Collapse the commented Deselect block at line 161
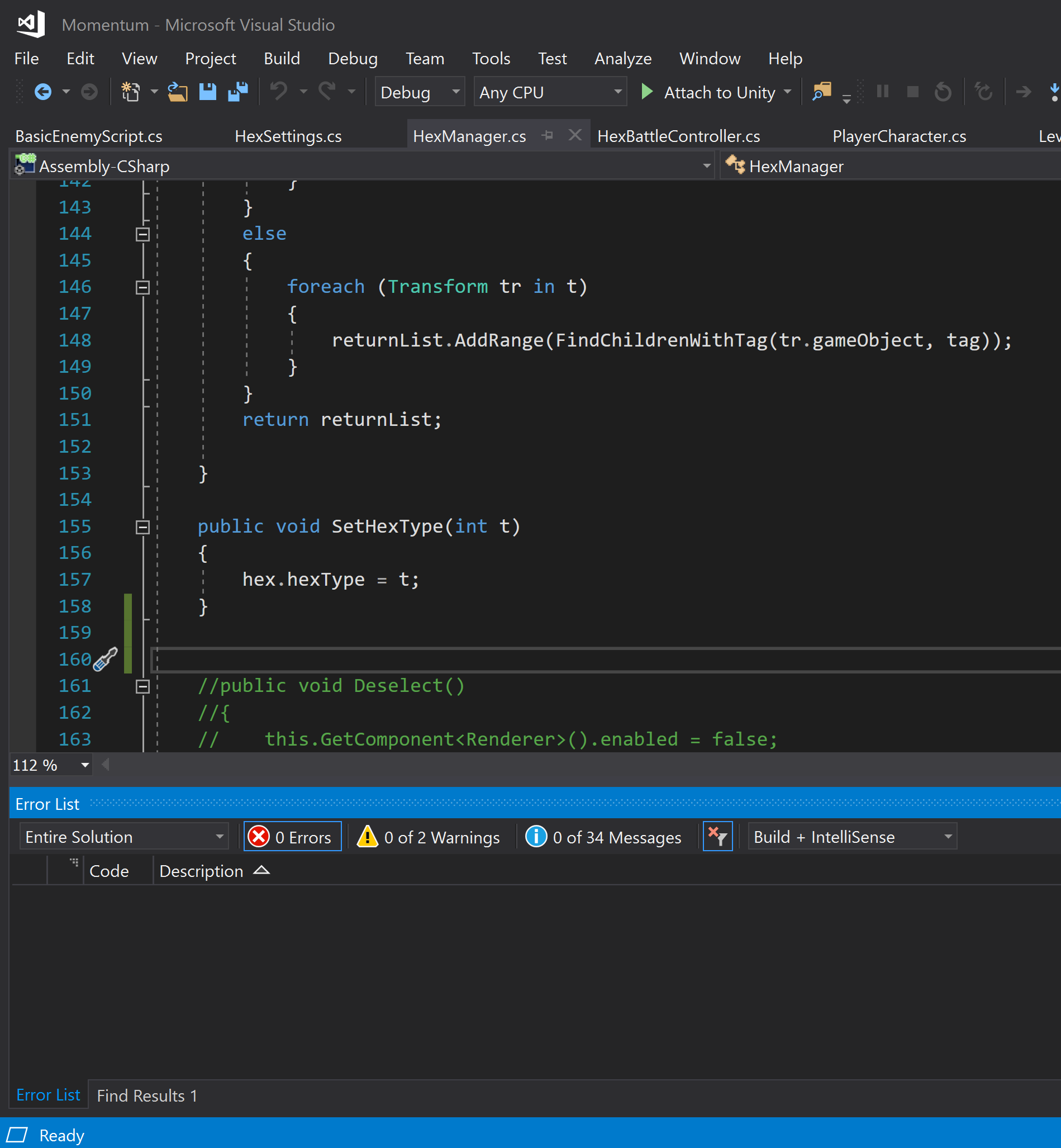 click(x=142, y=686)
